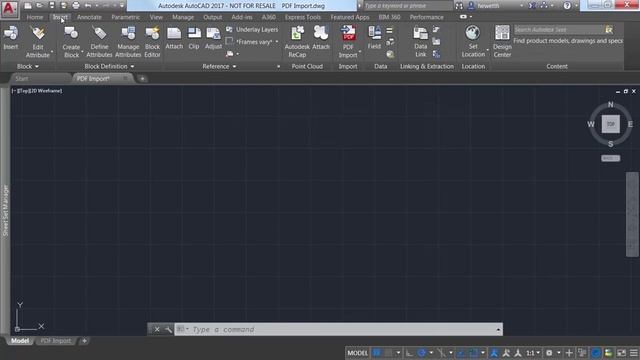This screenshot has width=640, height=360.
Task: Click the command line close X button
Action: pyautogui.click(x=157, y=329)
